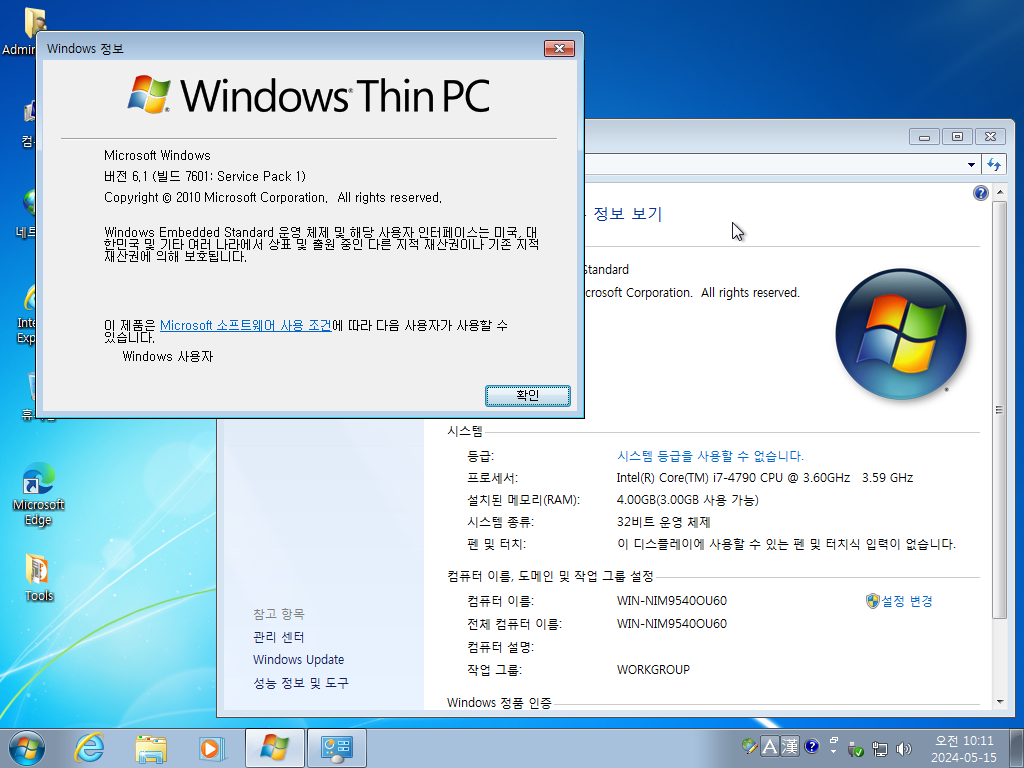Click the 32비트 운영 체제 text
1024x768 pixels.
point(663,522)
